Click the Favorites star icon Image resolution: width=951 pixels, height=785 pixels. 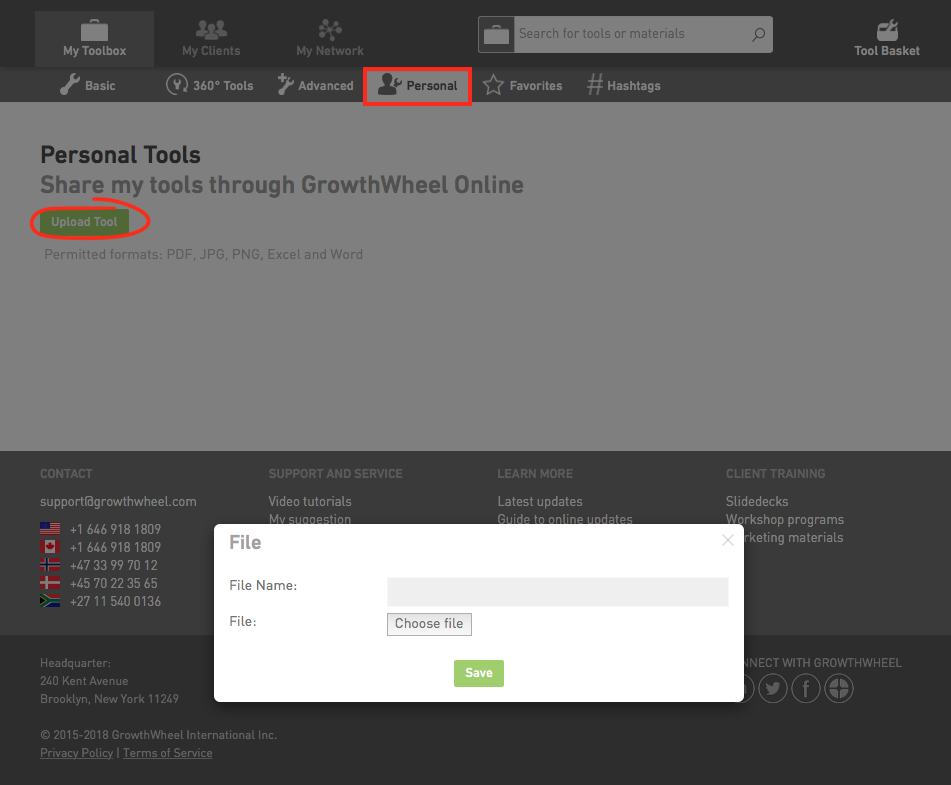493,85
